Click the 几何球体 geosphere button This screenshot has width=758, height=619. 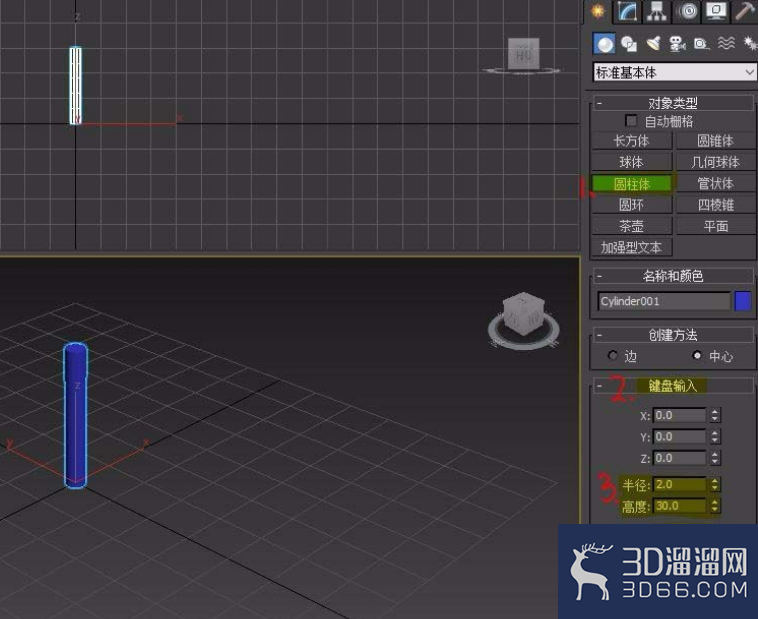[x=716, y=162]
